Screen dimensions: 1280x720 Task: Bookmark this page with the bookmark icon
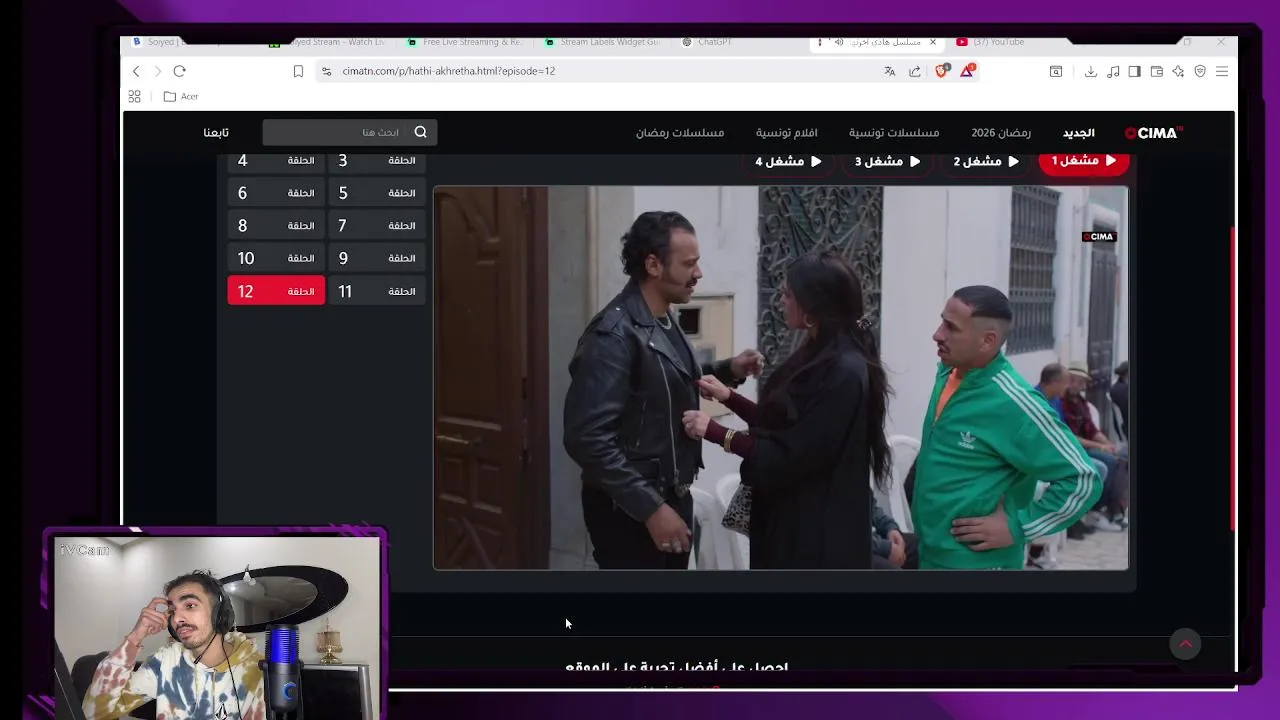(298, 71)
